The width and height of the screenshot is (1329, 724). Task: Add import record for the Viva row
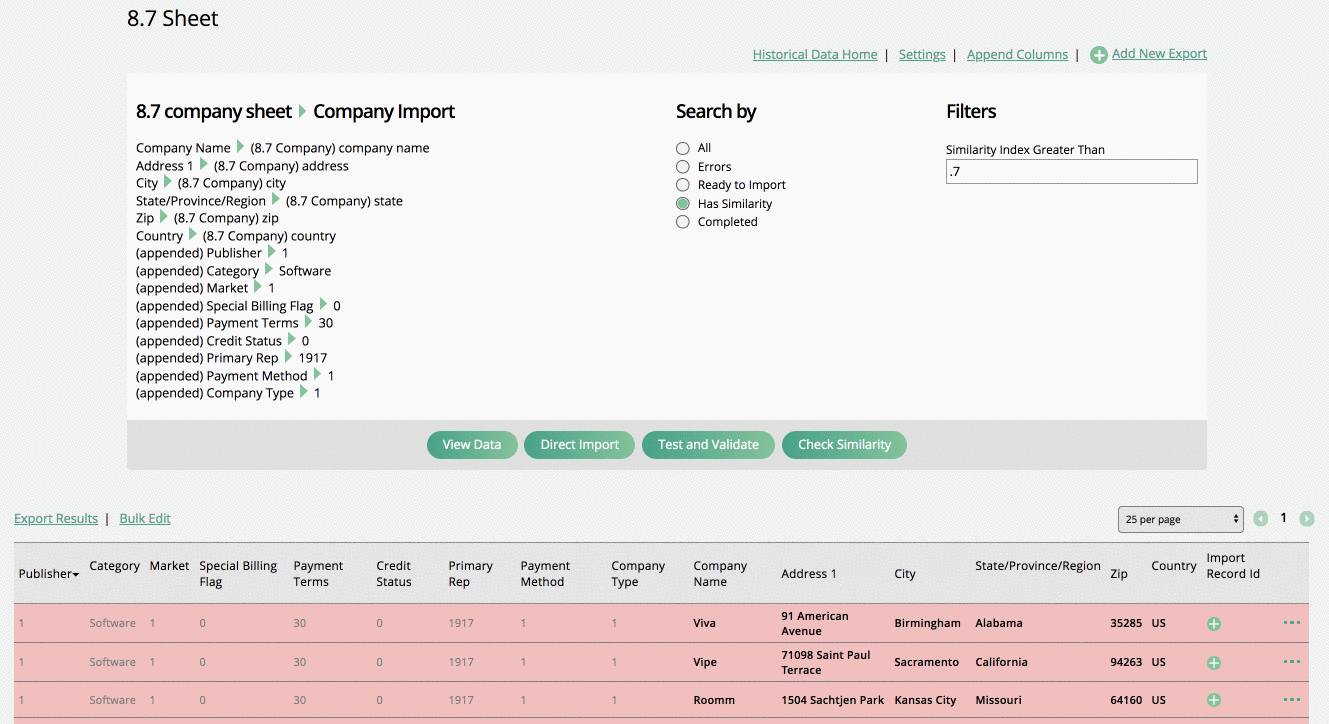click(x=1213, y=623)
